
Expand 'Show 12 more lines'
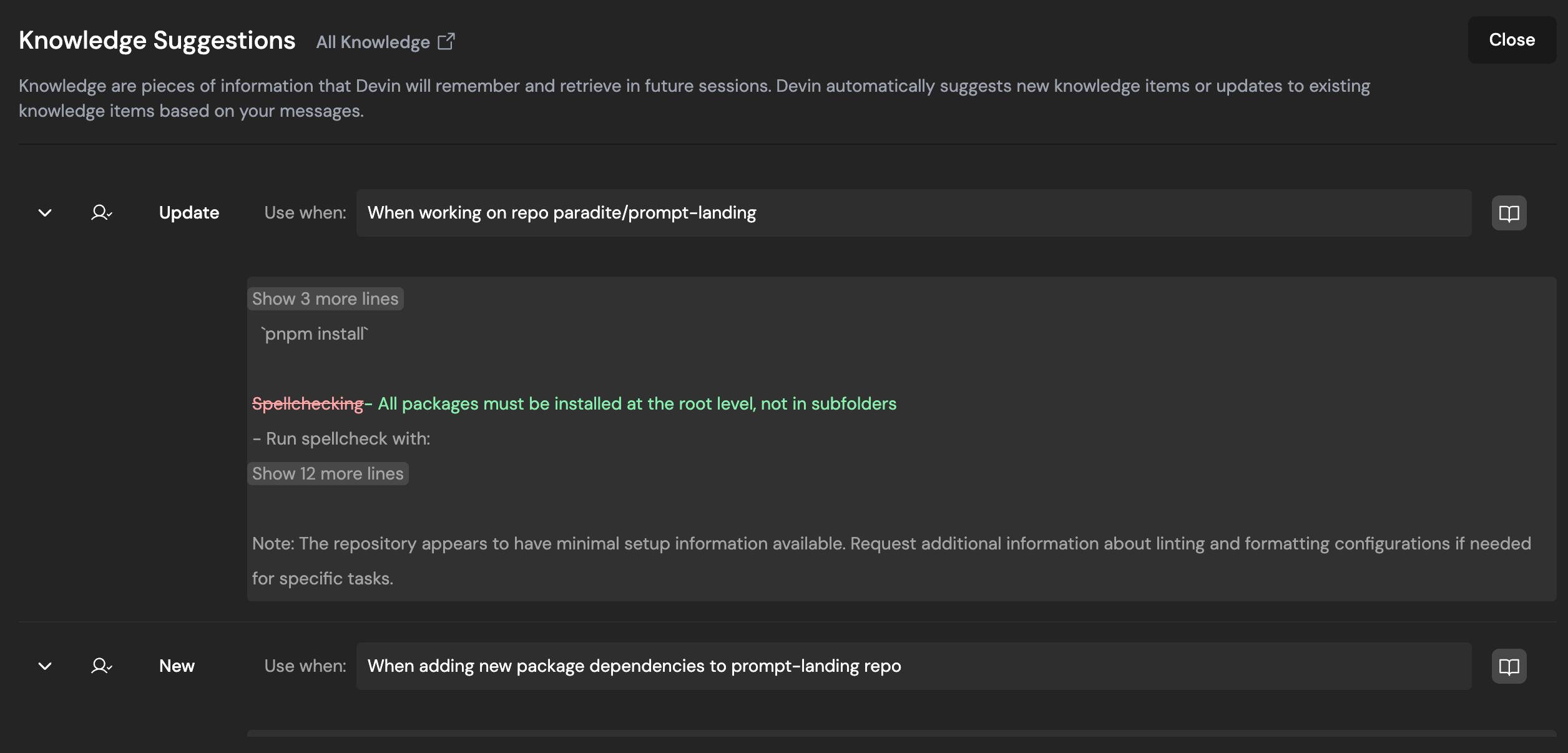click(x=328, y=474)
